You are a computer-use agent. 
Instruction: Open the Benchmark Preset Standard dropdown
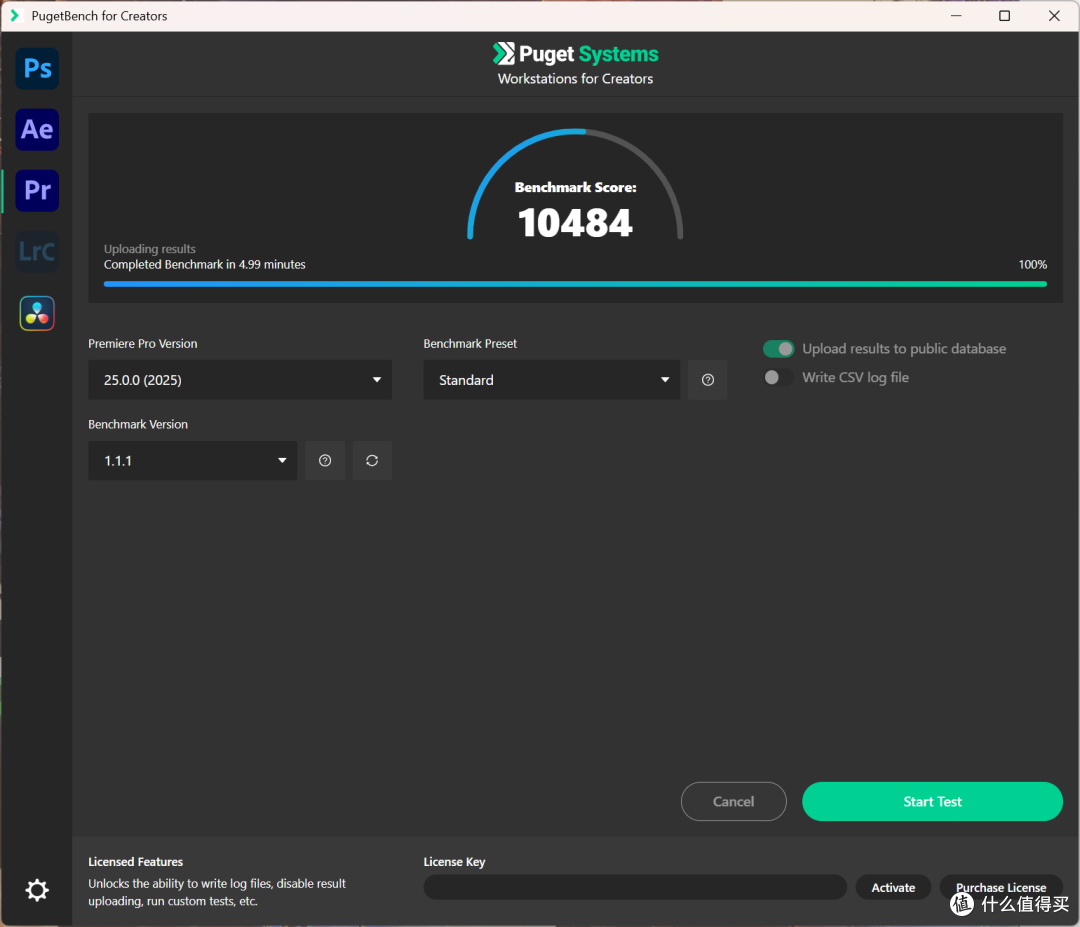[x=552, y=380]
